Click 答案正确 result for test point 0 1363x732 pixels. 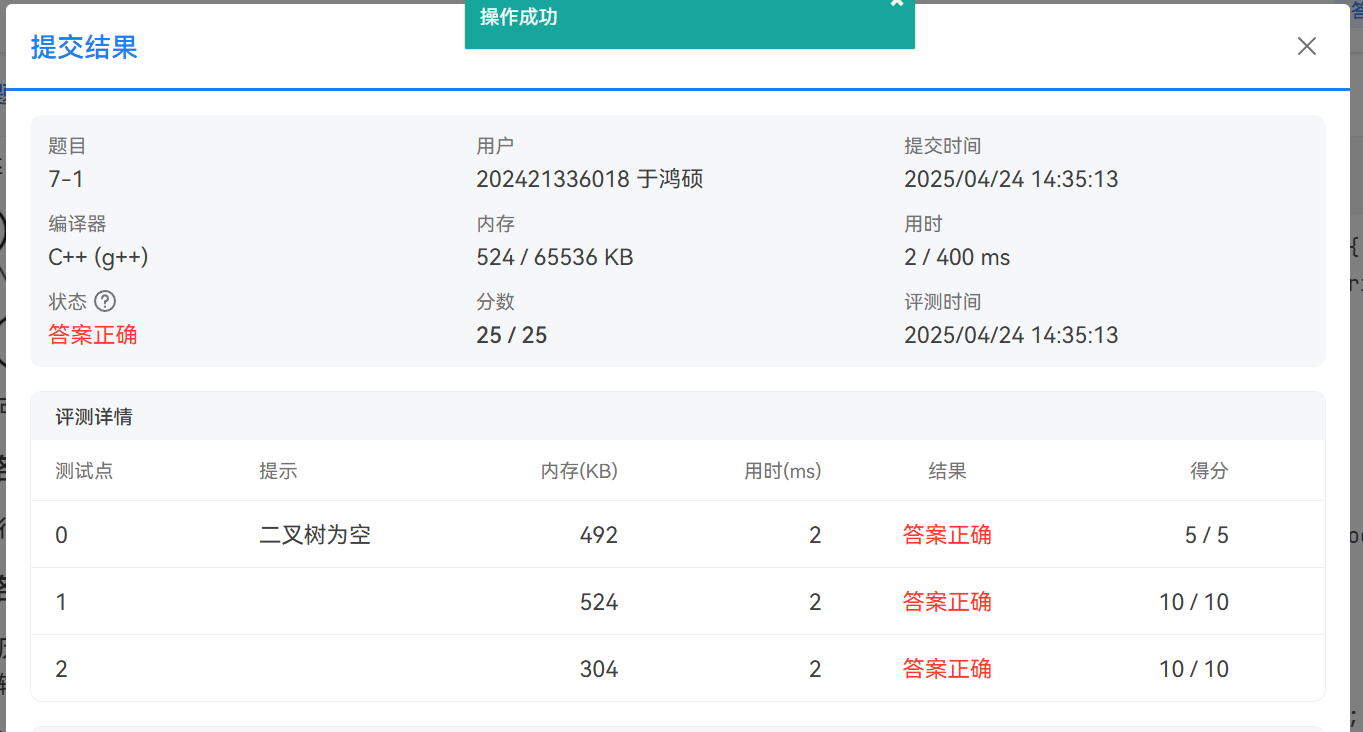coord(947,535)
